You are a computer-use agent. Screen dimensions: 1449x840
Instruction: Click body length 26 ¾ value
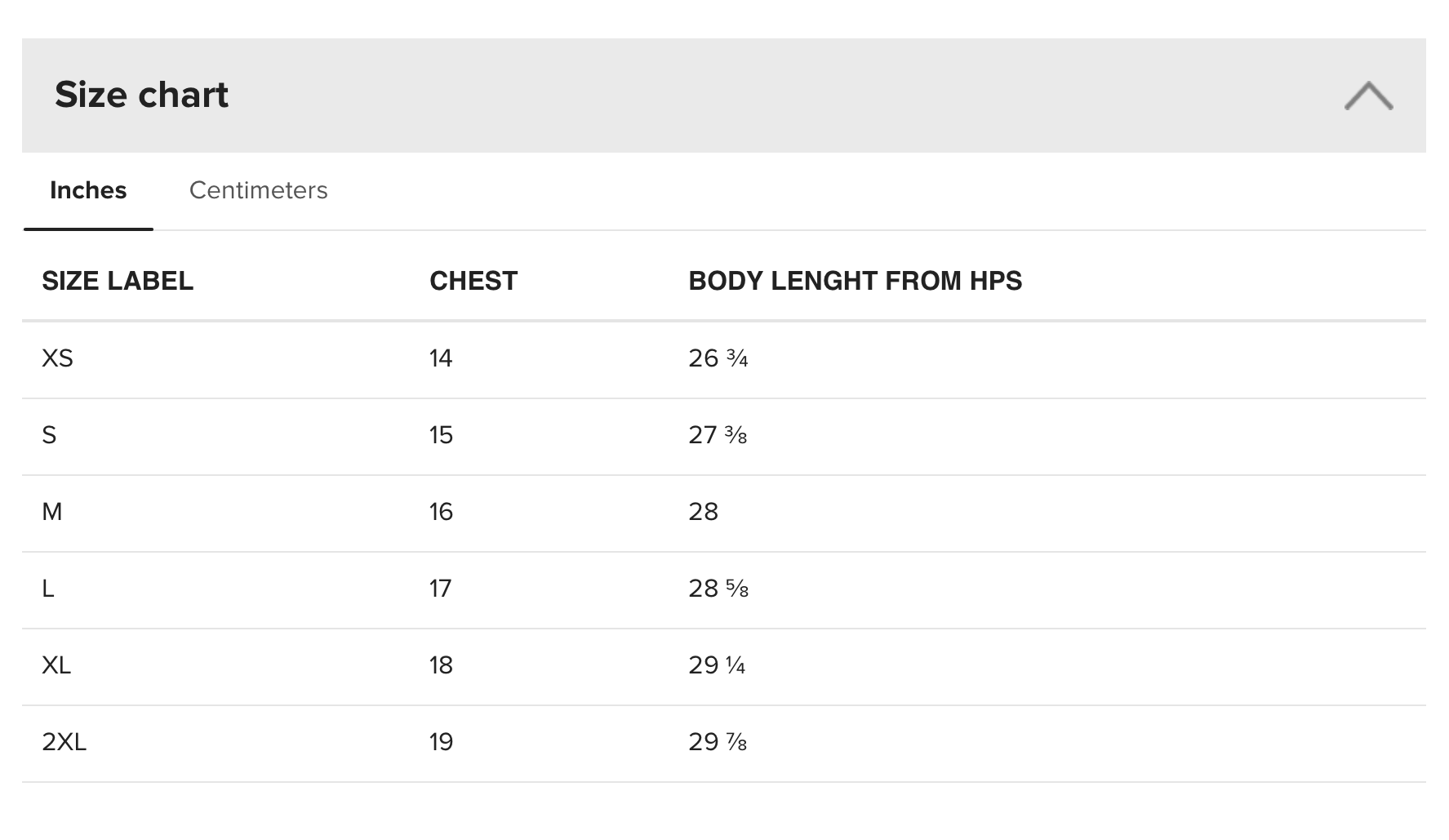[718, 358]
